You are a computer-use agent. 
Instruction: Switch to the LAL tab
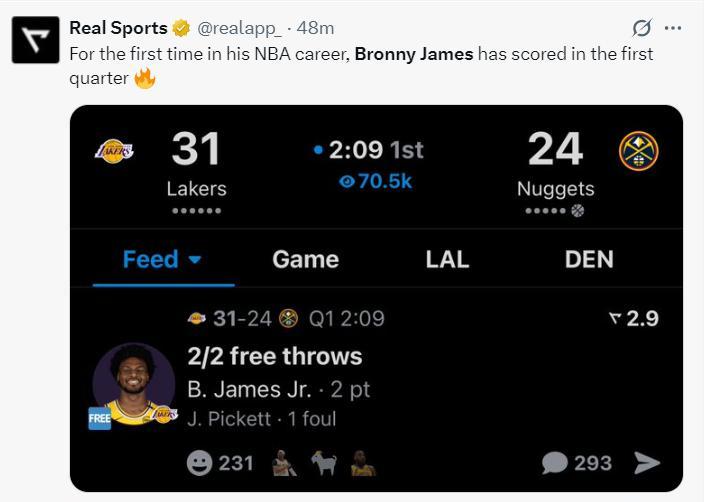pyautogui.click(x=447, y=259)
